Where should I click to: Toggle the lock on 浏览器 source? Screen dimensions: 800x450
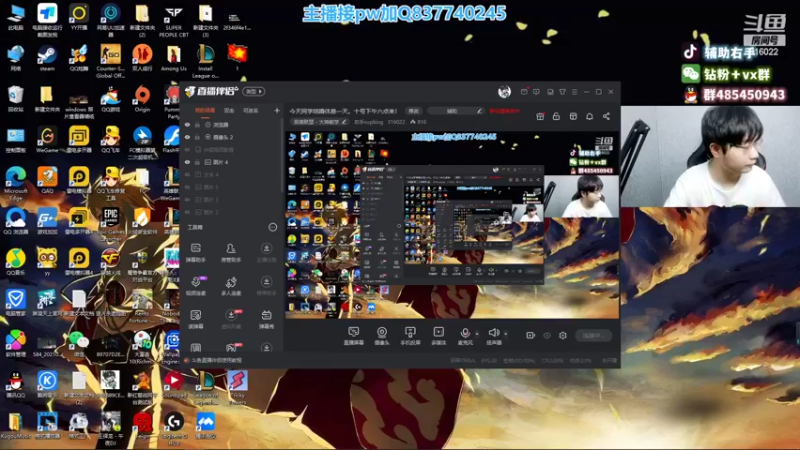(x=197, y=124)
